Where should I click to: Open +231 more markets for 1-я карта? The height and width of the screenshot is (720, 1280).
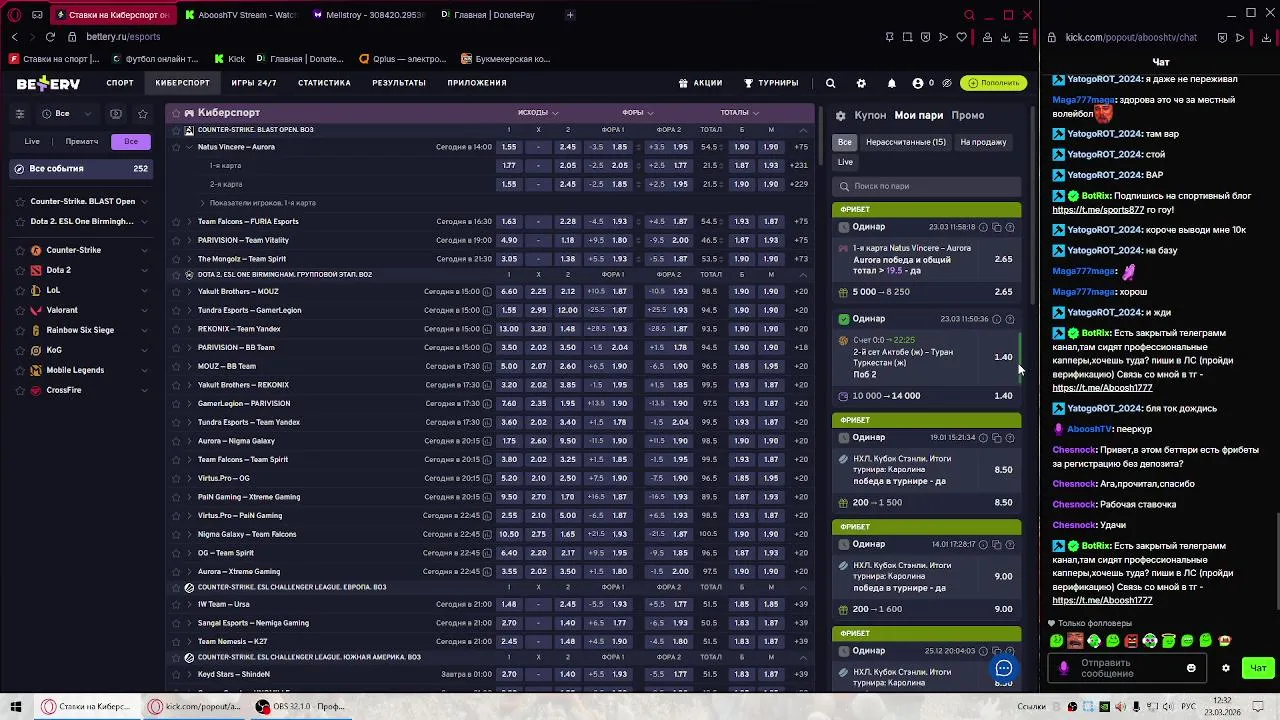click(x=799, y=166)
